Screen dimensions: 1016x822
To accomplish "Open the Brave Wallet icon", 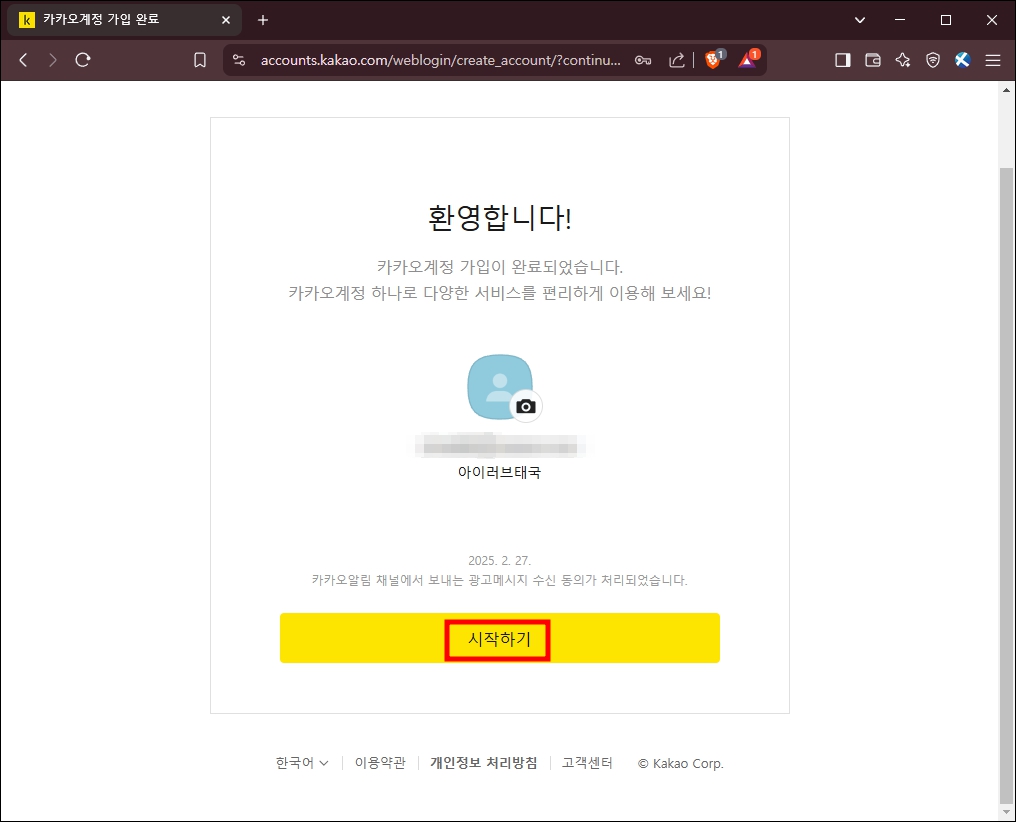I will (x=873, y=60).
